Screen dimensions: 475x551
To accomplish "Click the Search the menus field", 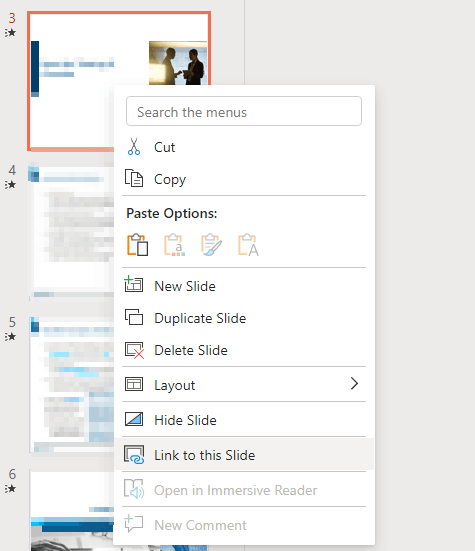I will tap(244, 111).
